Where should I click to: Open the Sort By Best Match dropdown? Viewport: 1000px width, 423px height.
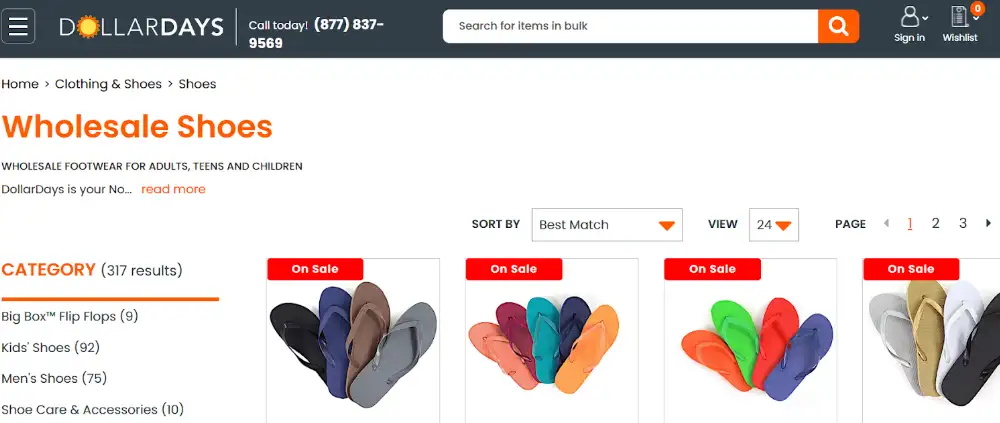coord(607,225)
